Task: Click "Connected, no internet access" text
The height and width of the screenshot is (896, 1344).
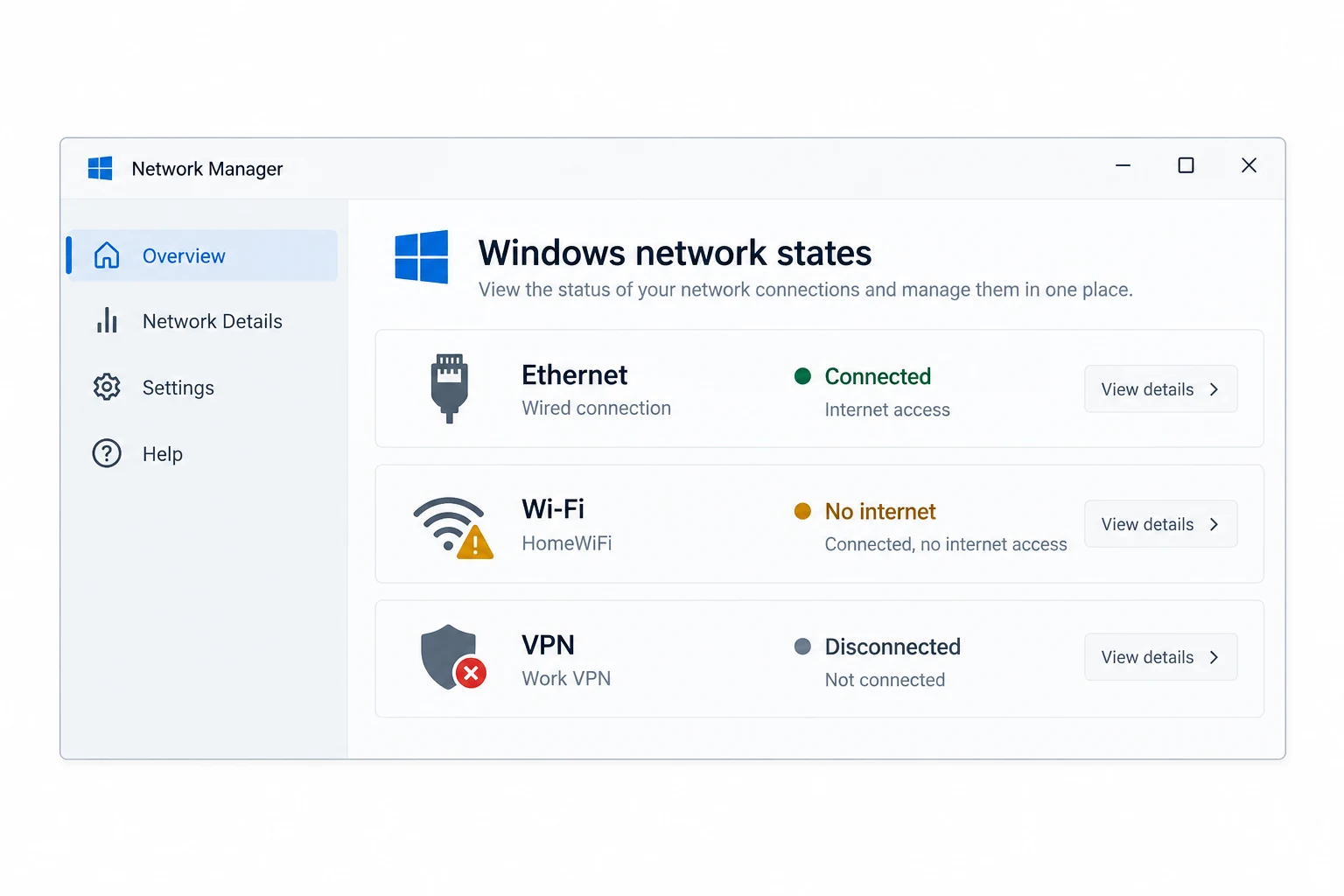Action: pyautogui.click(x=946, y=544)
